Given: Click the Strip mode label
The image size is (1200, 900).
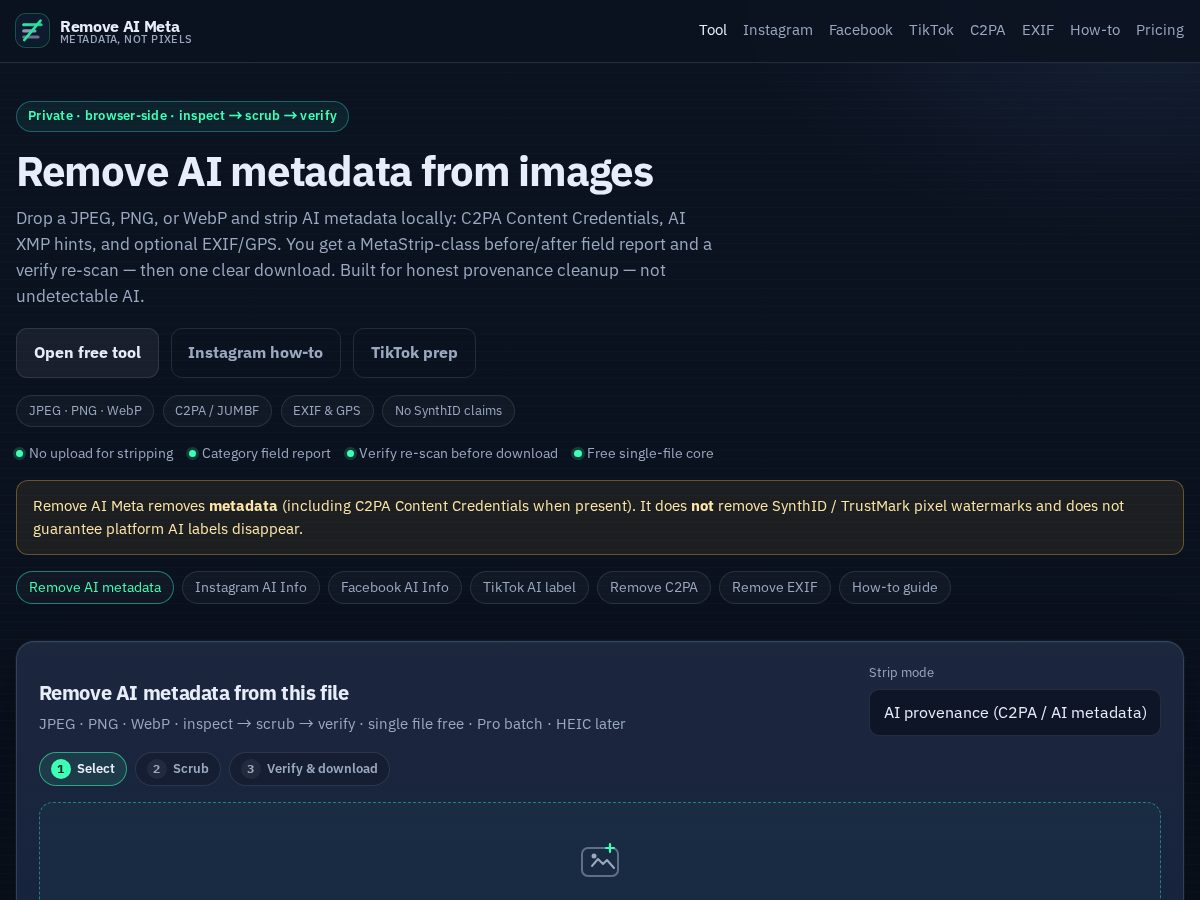Looking at the screenshot, I should 901,673.
